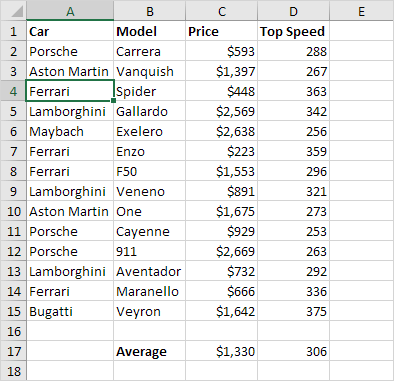This screenshot has height=381, width=394.
Task: Select the Maybach cell
Action: 70,131
